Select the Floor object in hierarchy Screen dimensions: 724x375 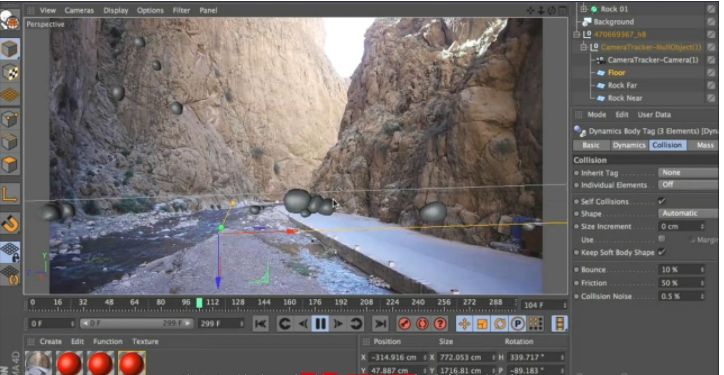coord(616,73)
